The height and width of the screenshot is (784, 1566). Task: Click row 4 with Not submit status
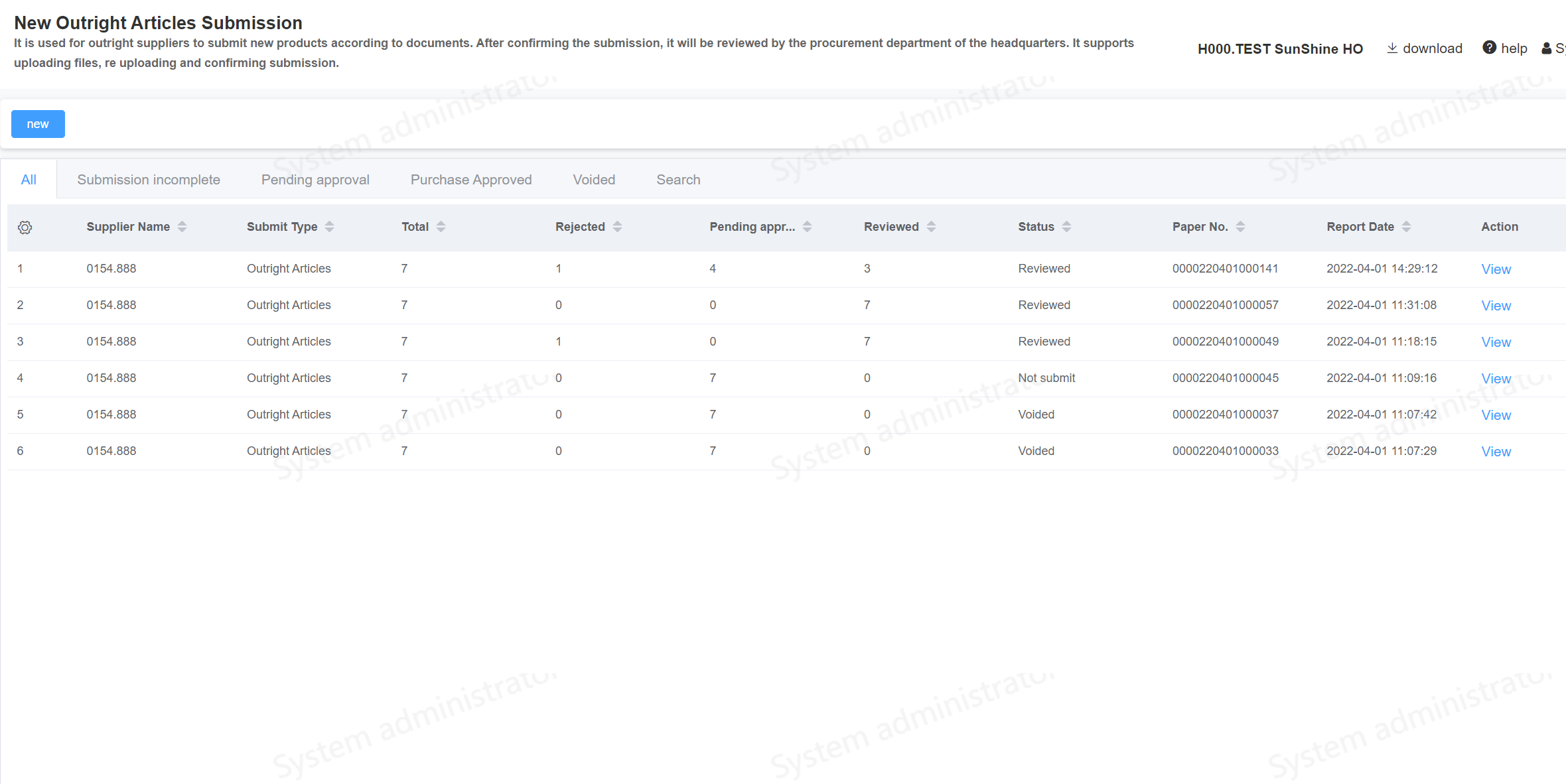(1046, 378)
